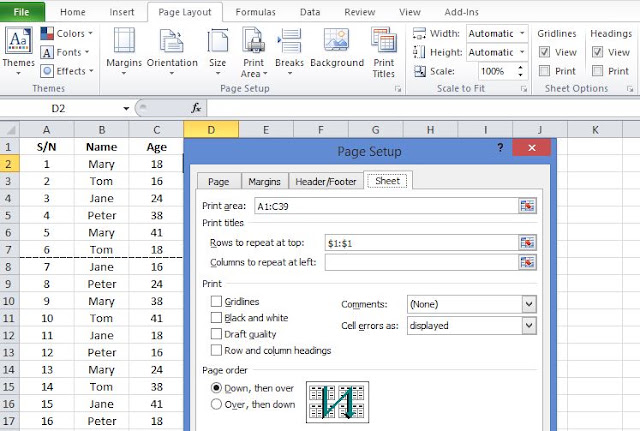Switch to the View ribbon tab
The height and width of the screenshot is (431, 640).
410,12
